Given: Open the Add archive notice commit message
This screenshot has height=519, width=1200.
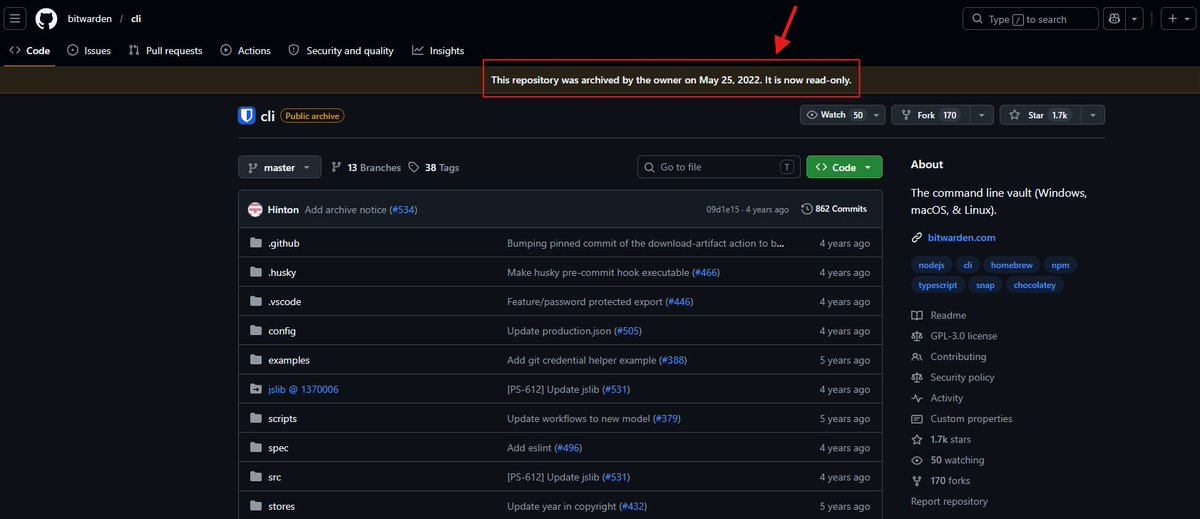Looking at the screenshot, I should (345, 209).
